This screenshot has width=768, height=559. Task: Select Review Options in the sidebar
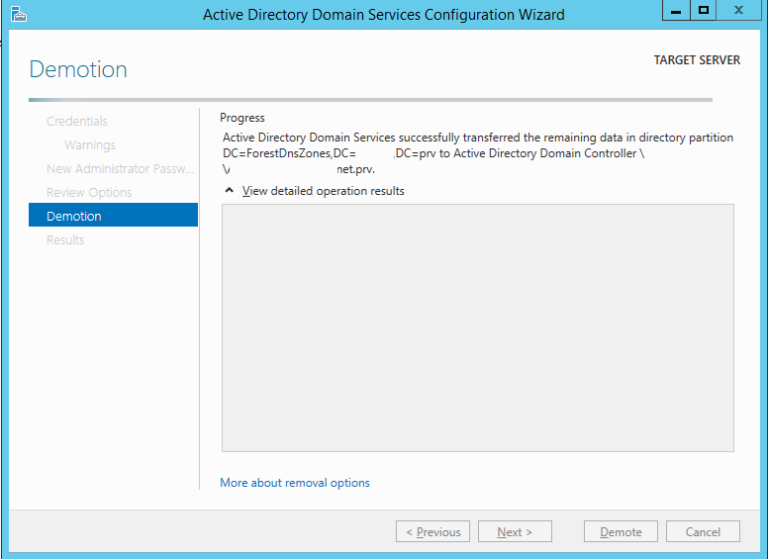pos(89,192)
